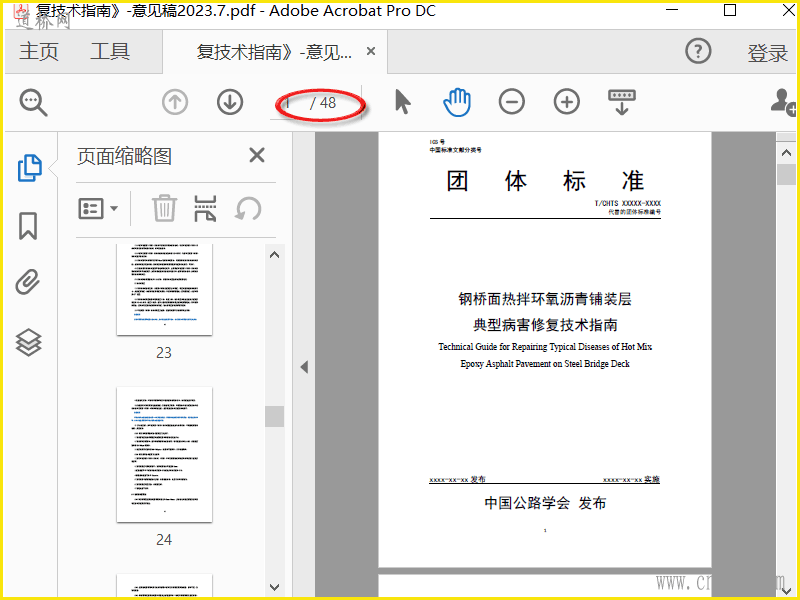Image resolution: width=800 pixels, height=600 pixels.
Task: Click the '/ 48' total pages text
Action: point(323,103)
